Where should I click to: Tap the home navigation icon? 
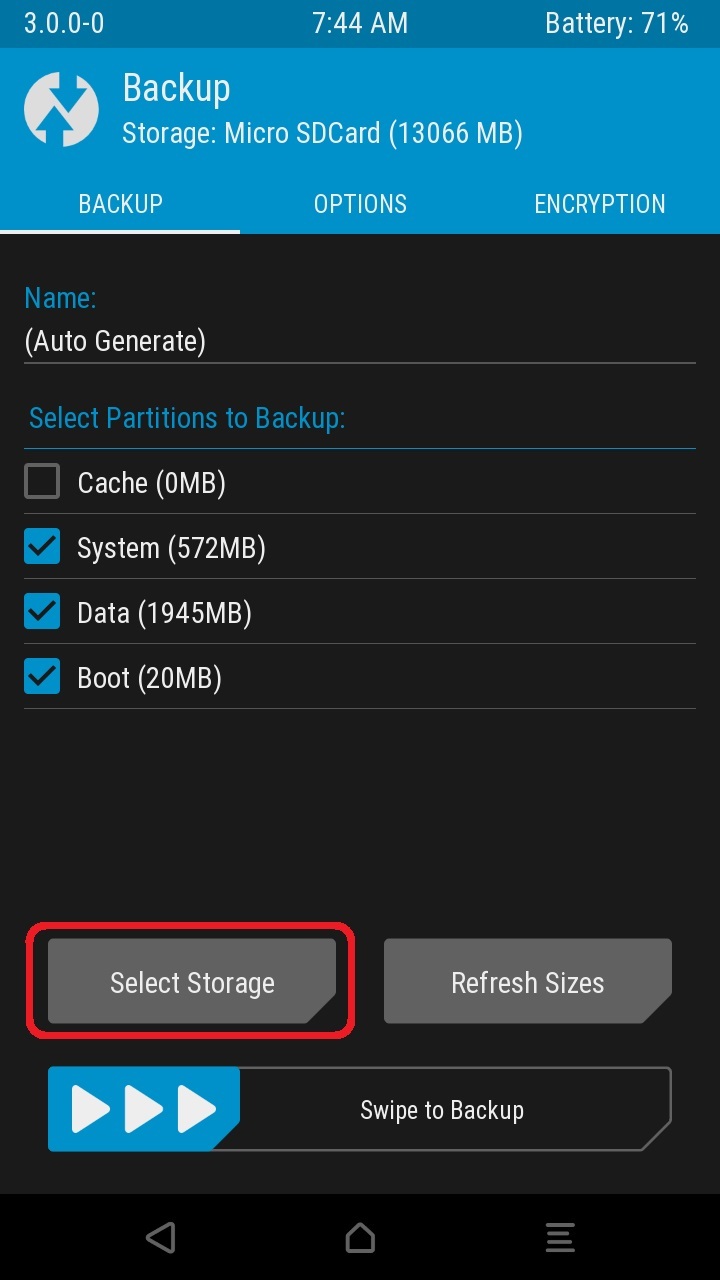click(360, 1237)
